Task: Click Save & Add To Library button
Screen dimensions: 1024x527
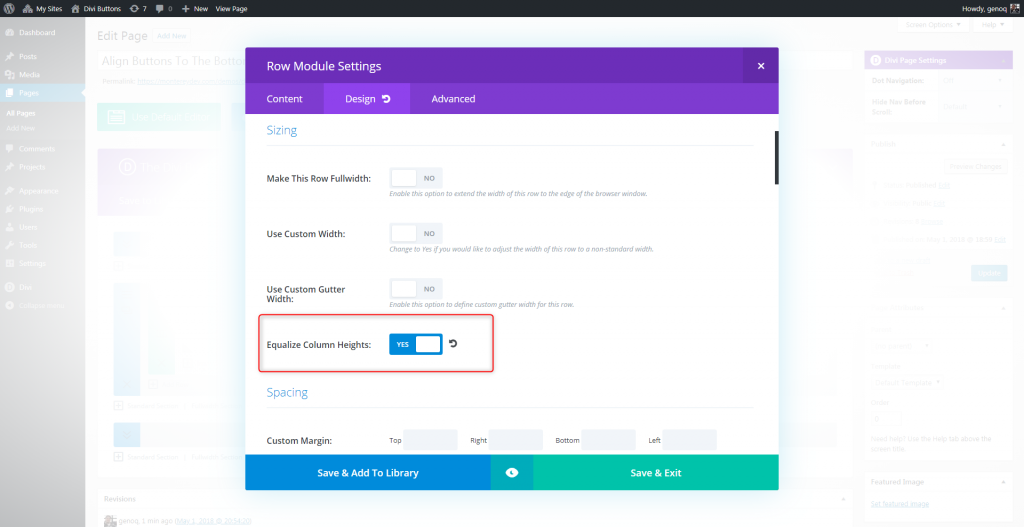Action: tap(368, 473)
